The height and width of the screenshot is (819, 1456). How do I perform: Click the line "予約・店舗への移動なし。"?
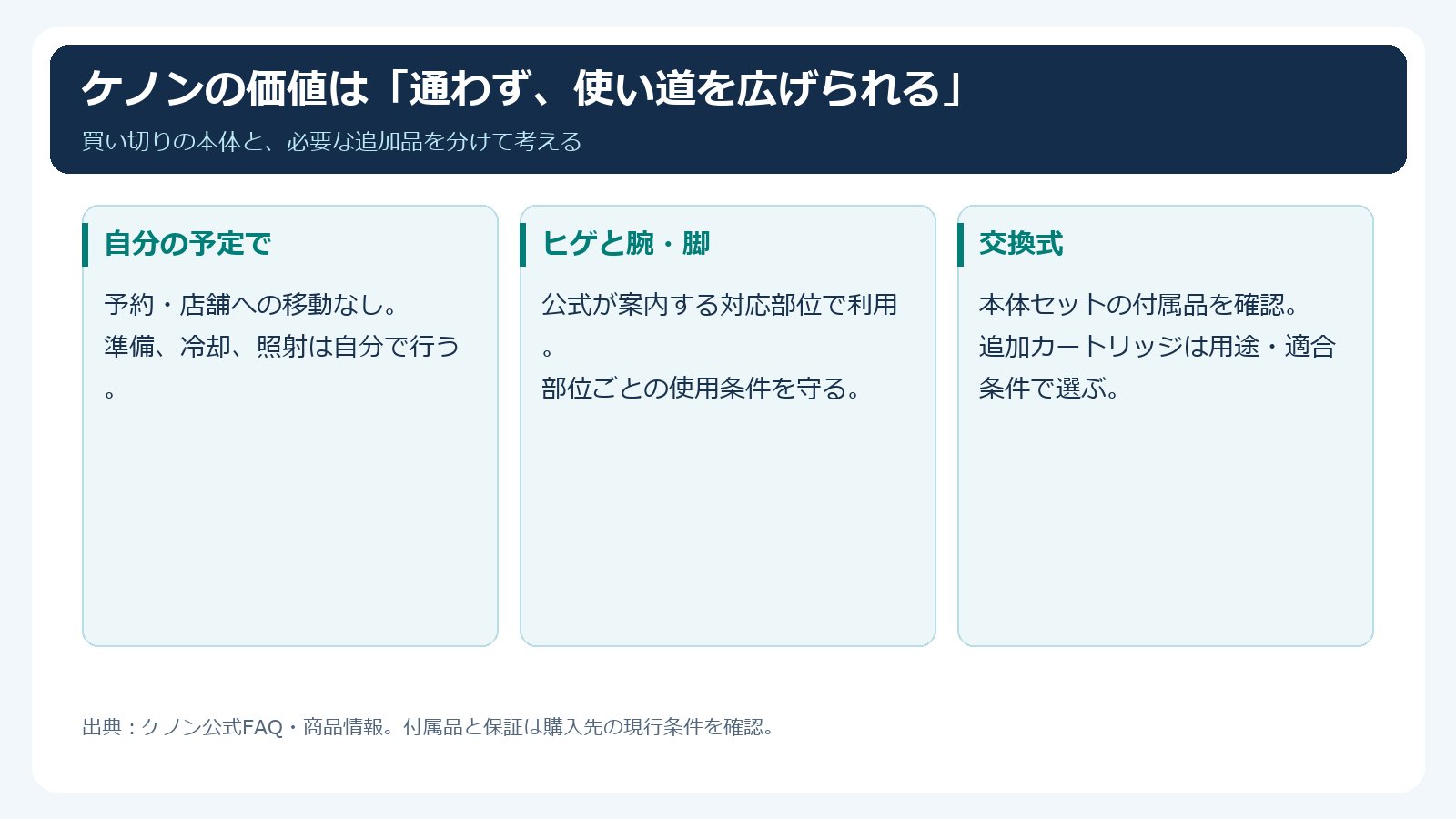(251, 305)
